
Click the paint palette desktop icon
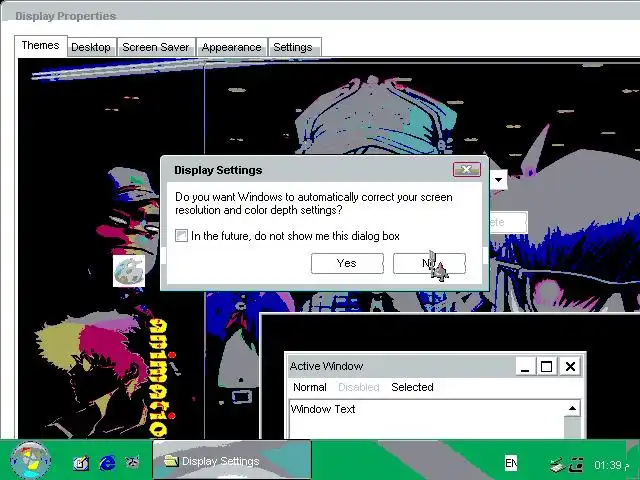129,271
